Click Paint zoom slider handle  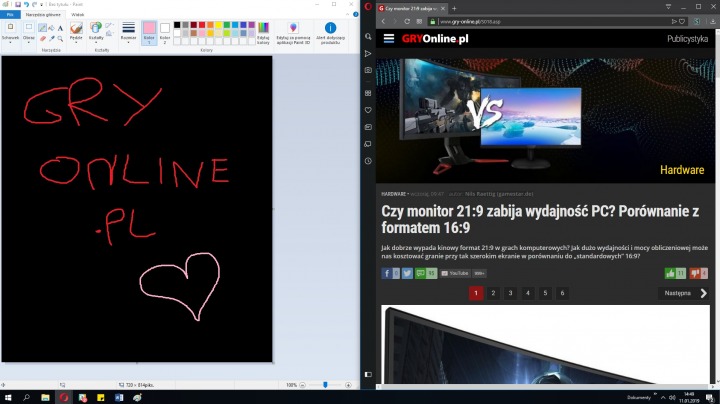pos(325,385)
